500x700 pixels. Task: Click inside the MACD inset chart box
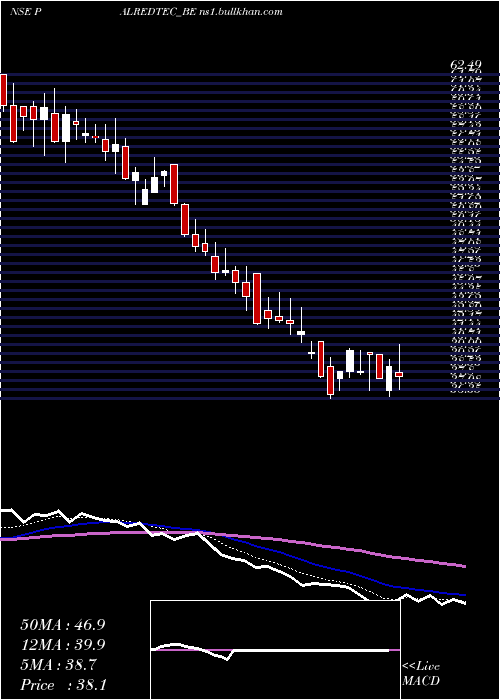click(x=275, y=650)
